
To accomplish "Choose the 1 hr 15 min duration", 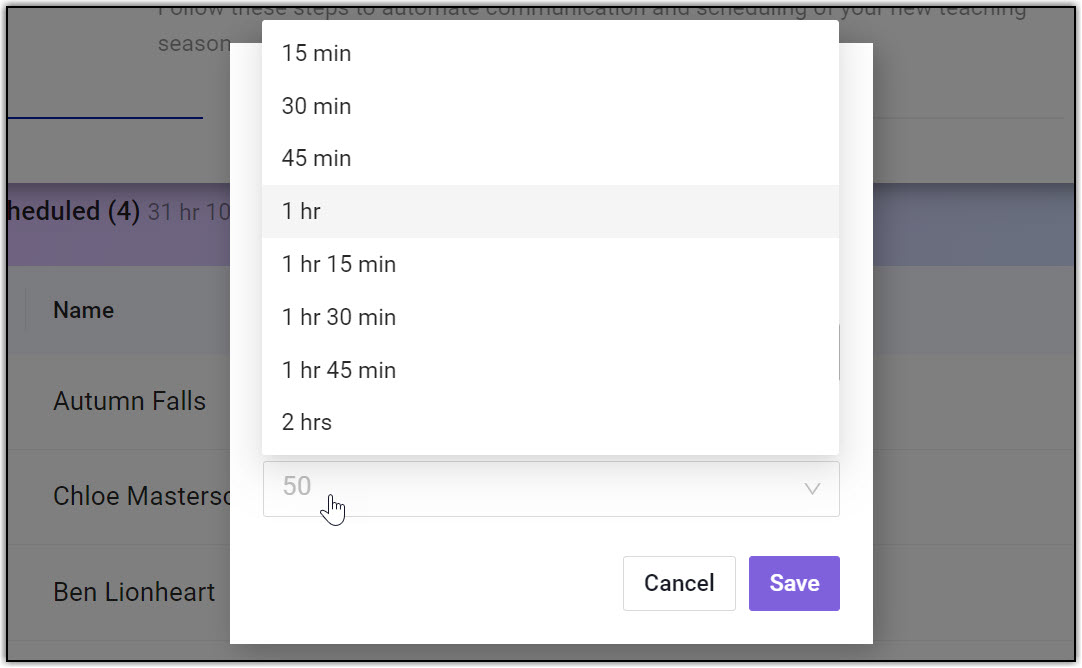I will [339, 264].
